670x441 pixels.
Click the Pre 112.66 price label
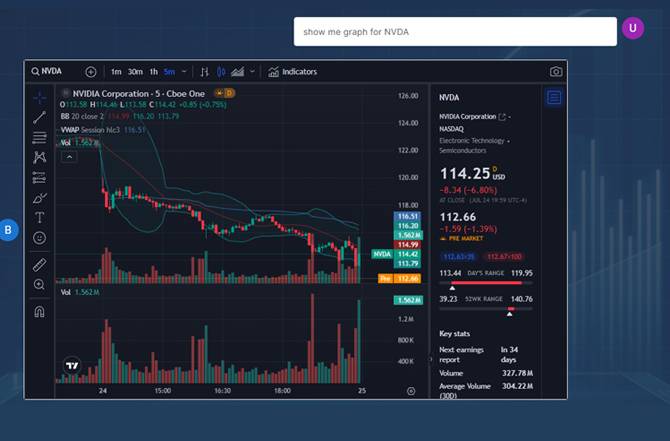pyautogui.click(x=400, y=279)
